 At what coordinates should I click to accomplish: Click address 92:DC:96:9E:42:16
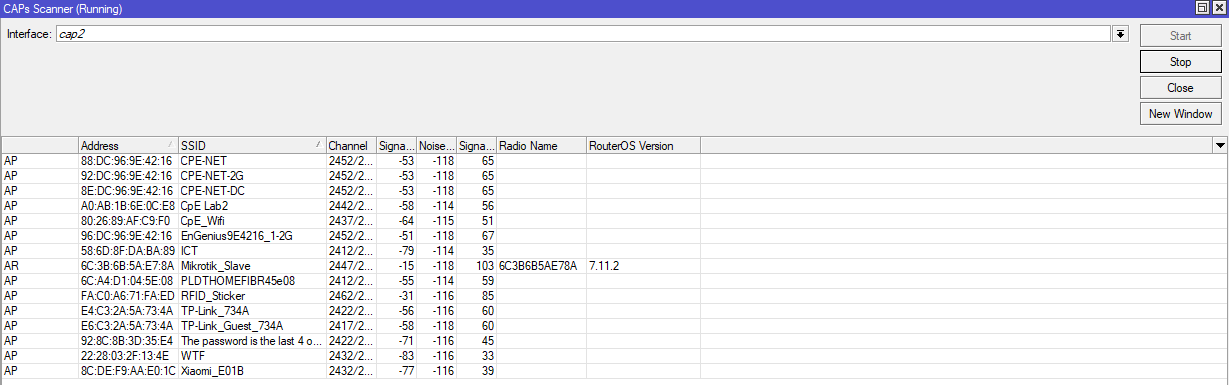click(126, 176)
